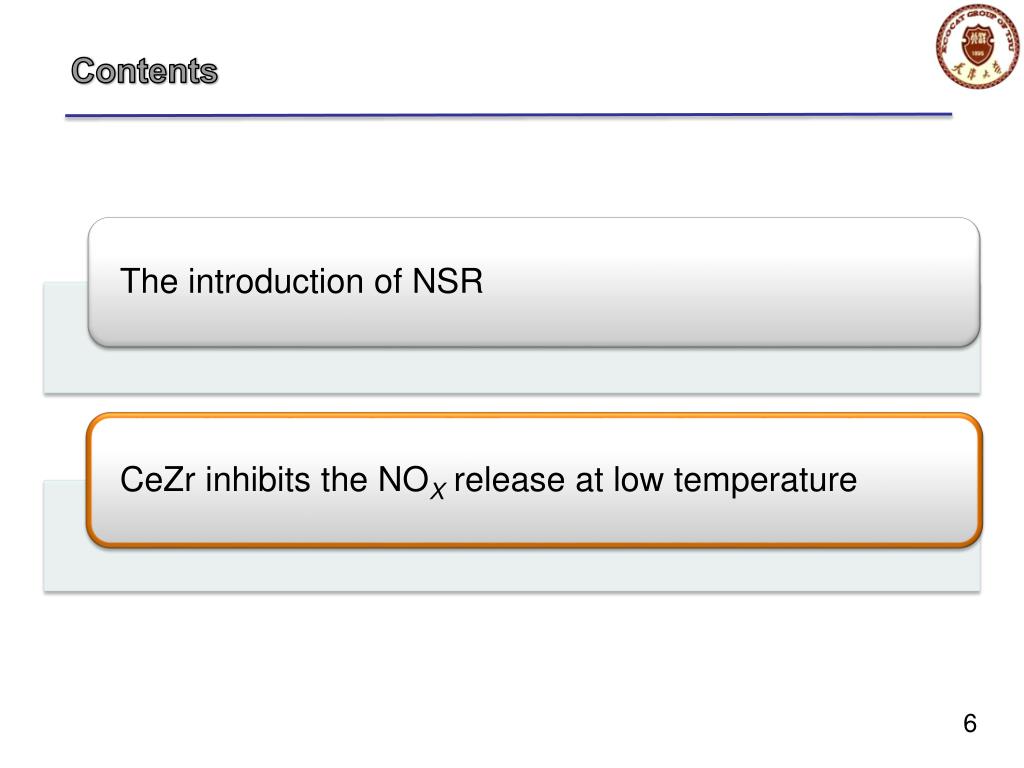Click the blue divider line under the title
The height and width of the screenshot is (768, 1024).
tap(508, 116)
